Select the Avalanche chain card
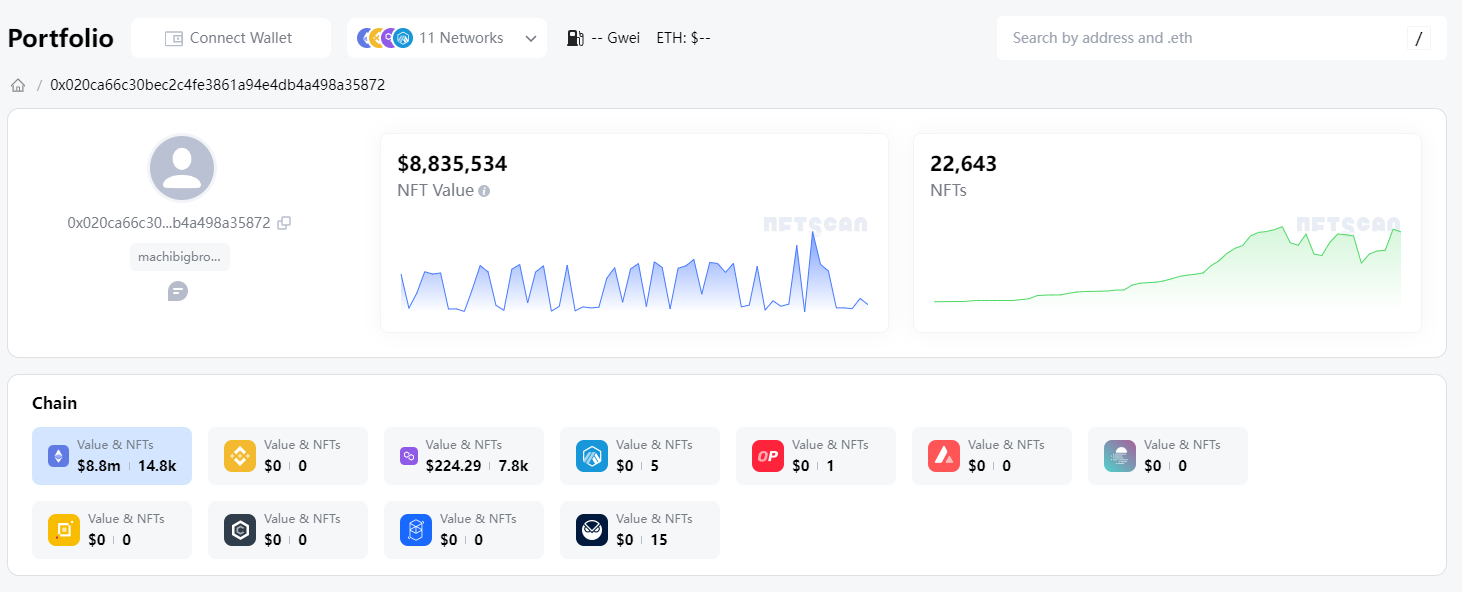1462x592 pixels. click(x=991, y=456)
